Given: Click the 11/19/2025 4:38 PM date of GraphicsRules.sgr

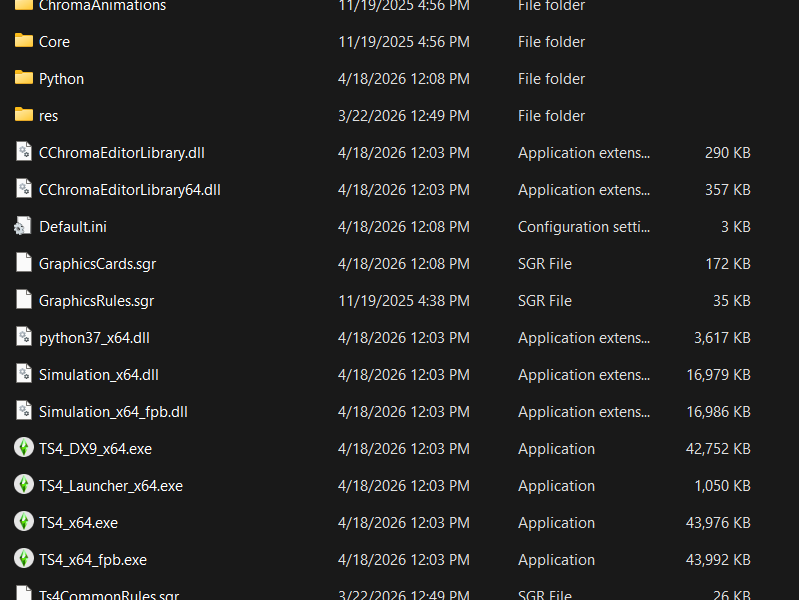Looking at the screenshot, I should pos(403,301).
